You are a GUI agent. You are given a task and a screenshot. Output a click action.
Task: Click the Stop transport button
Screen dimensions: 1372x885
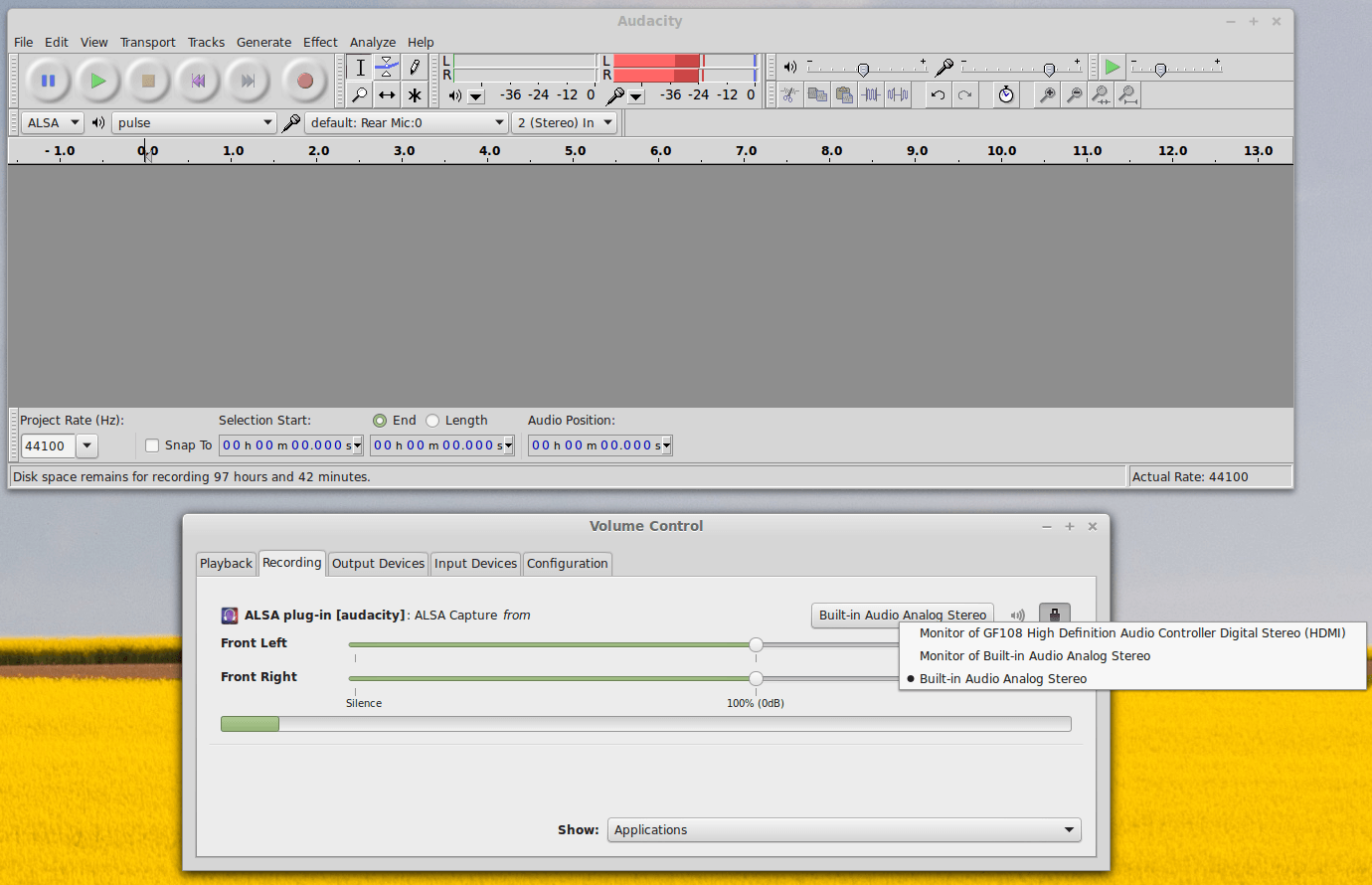148,81
